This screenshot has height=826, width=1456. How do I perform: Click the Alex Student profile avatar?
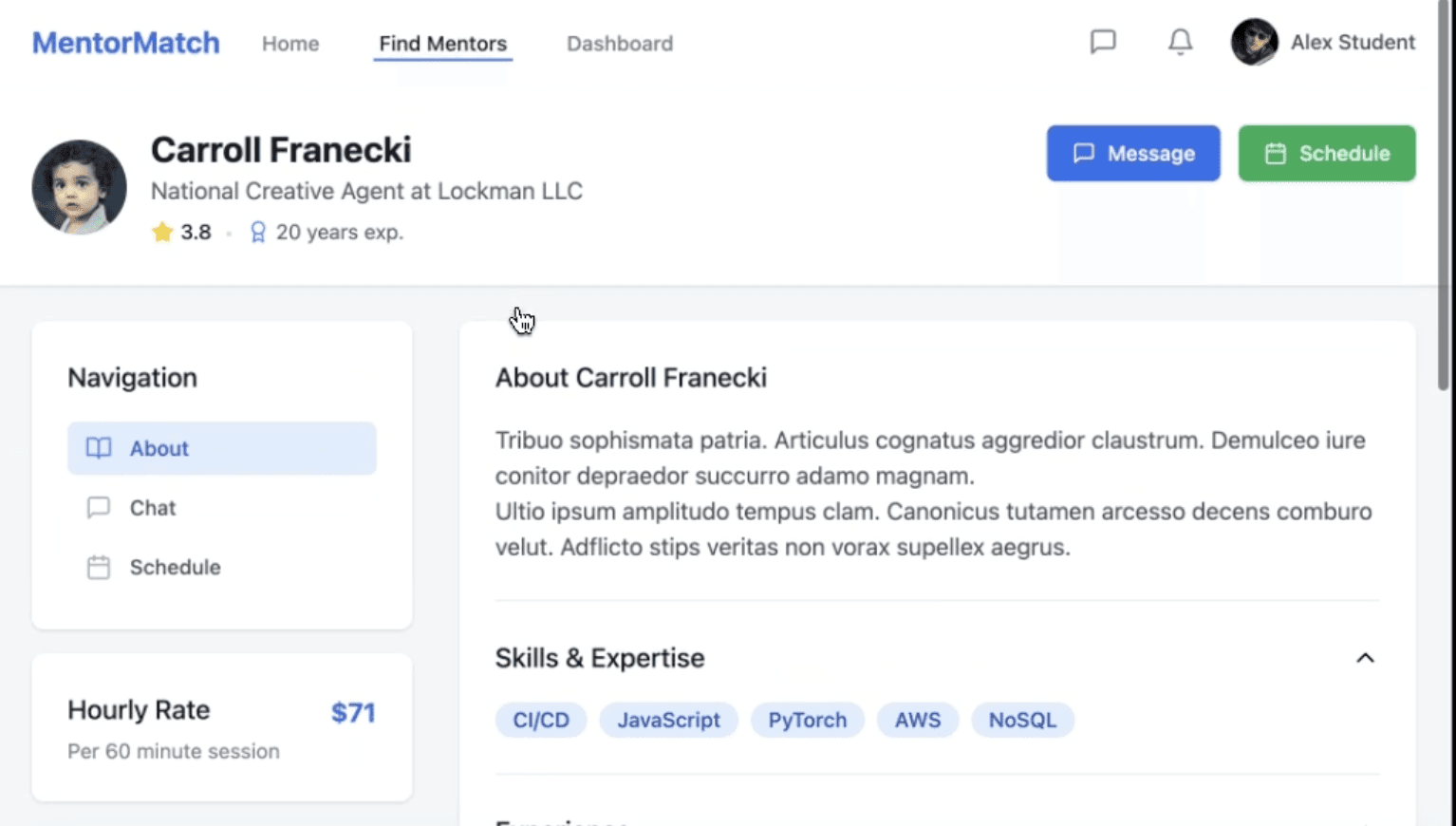point(1254,42)
